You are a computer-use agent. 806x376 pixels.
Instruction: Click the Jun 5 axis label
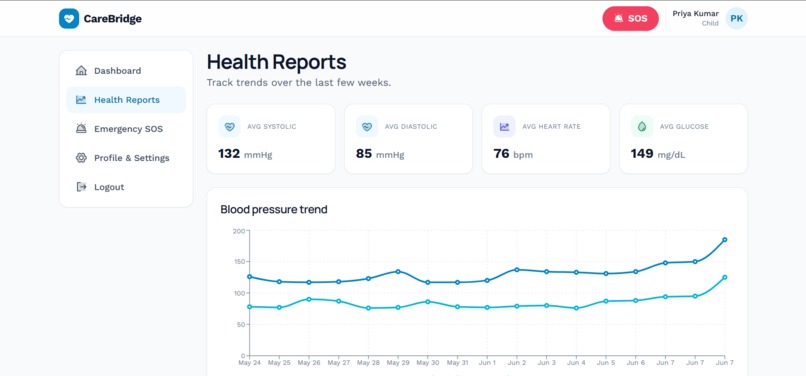[x=606, y=363]
